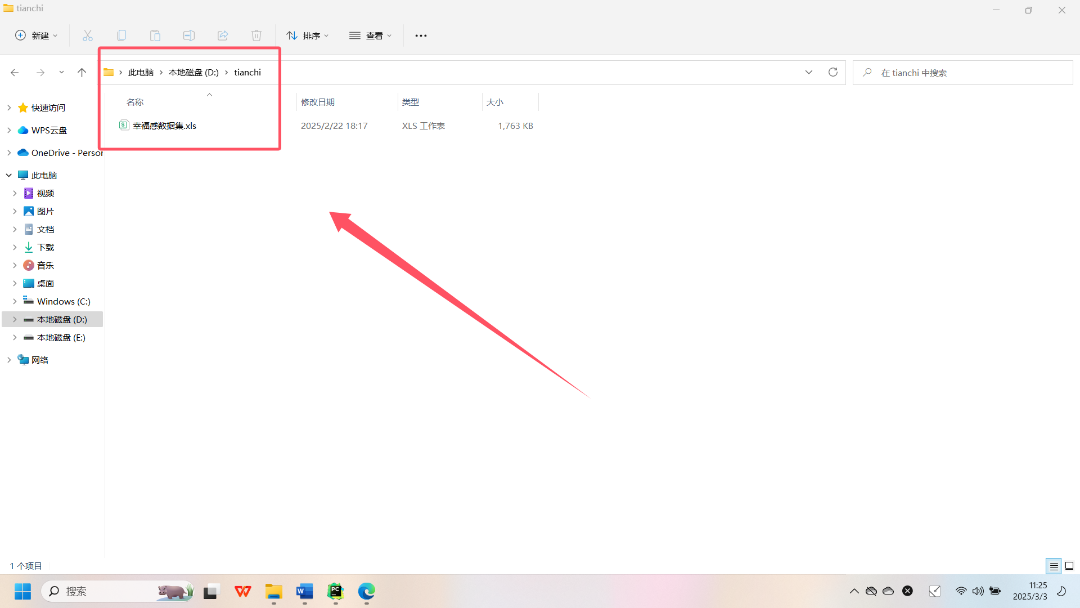Open 文档 folder in navigation pane
Screen dimensions: 1080x608
45,229
